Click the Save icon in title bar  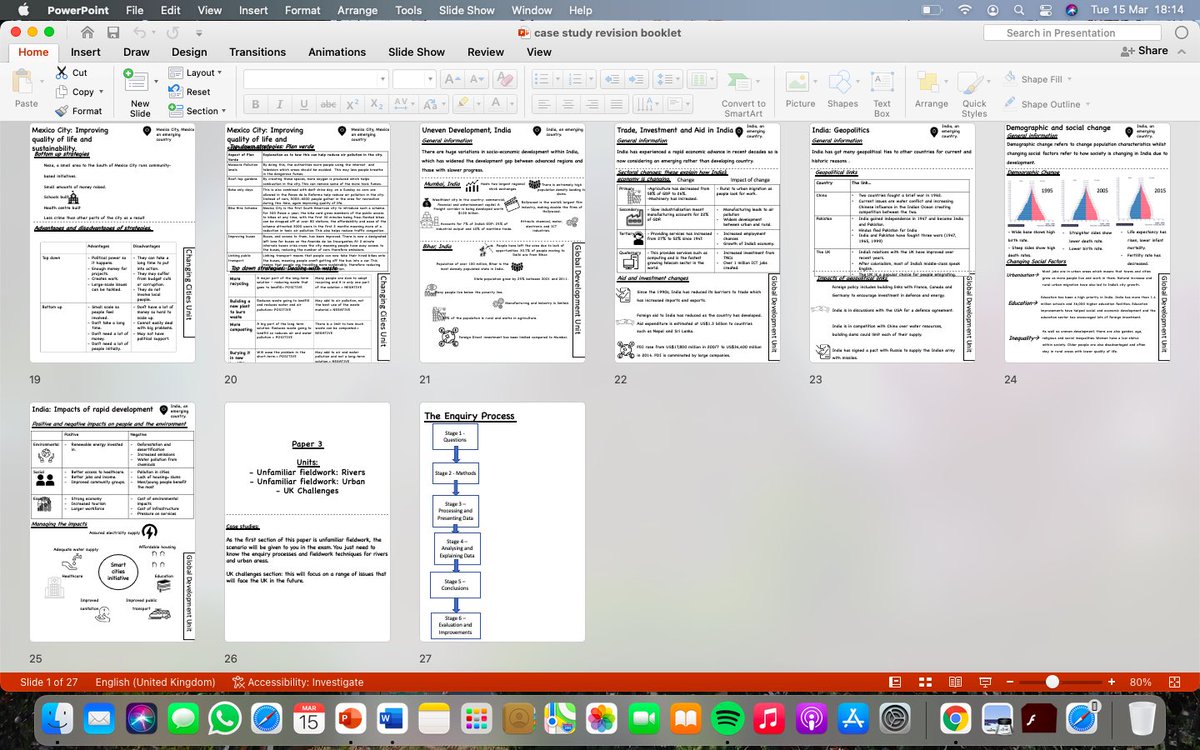(114, 32)
